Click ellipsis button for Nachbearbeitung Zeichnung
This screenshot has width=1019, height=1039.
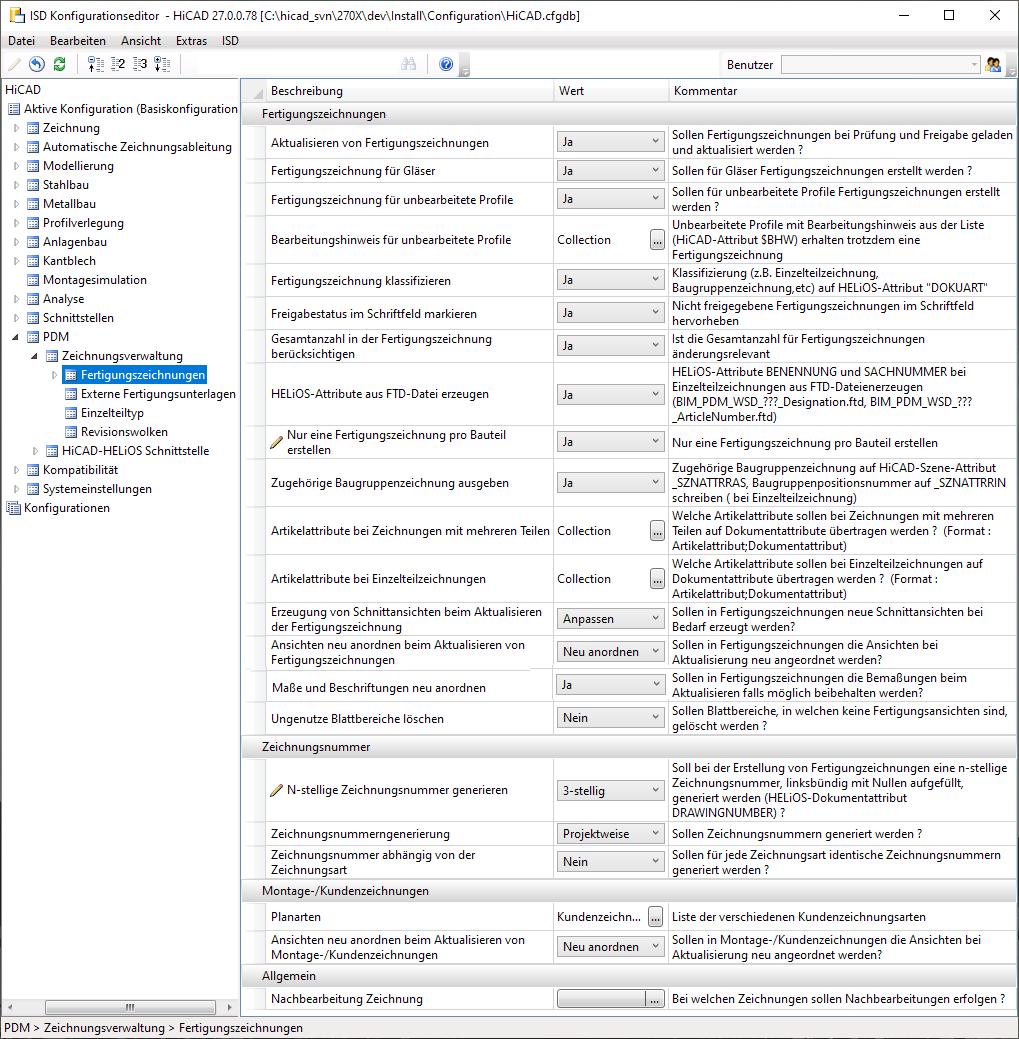[655, 999]
